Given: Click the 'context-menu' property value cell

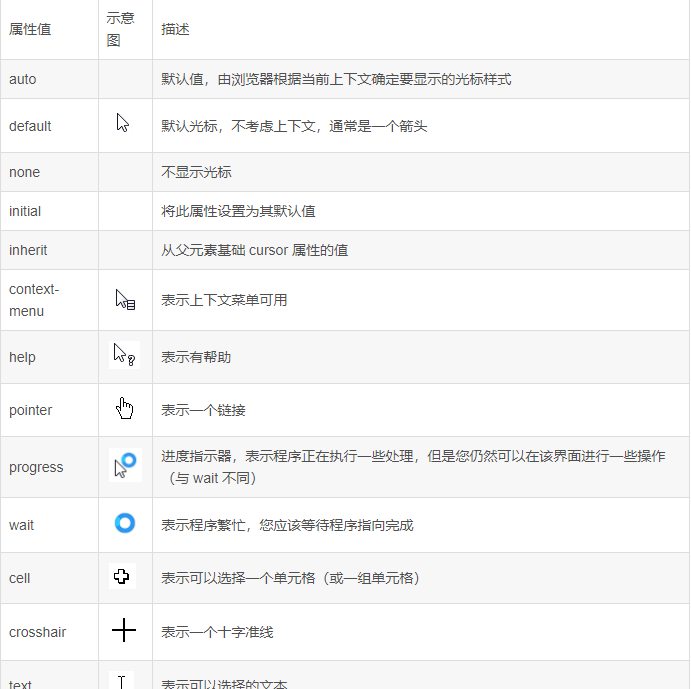Looking at the screenshot, I should [x=49, y=300].
